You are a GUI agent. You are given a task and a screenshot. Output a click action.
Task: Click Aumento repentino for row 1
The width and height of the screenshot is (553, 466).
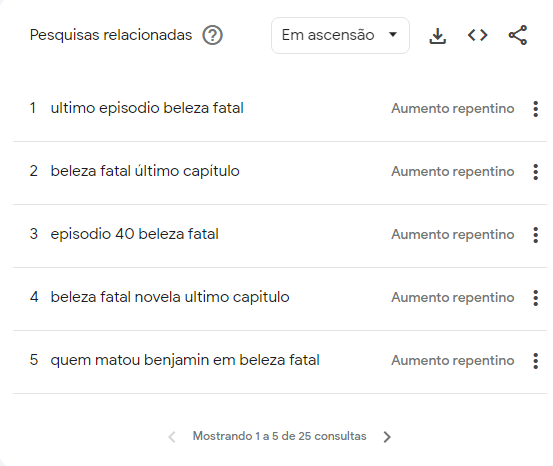(x=453, y=108)
